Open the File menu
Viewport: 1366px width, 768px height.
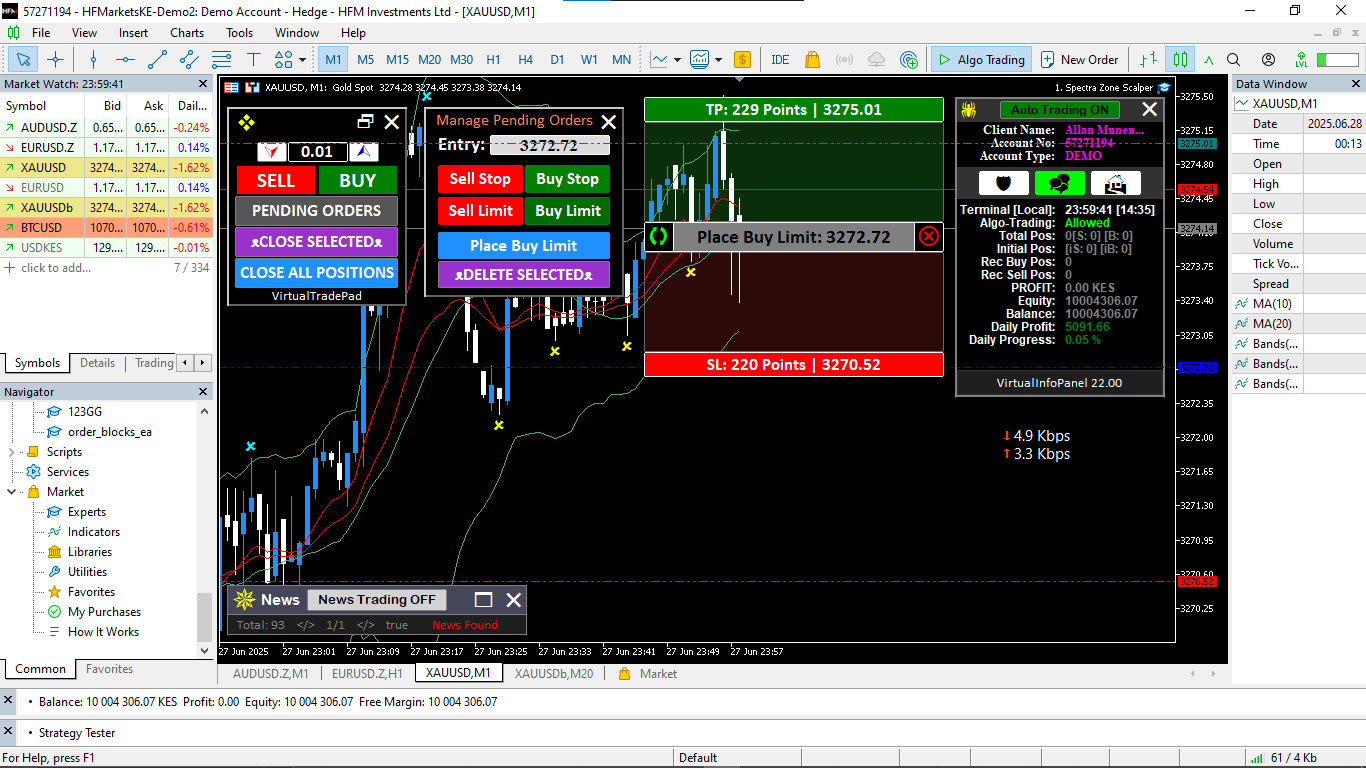click(41, 32)
